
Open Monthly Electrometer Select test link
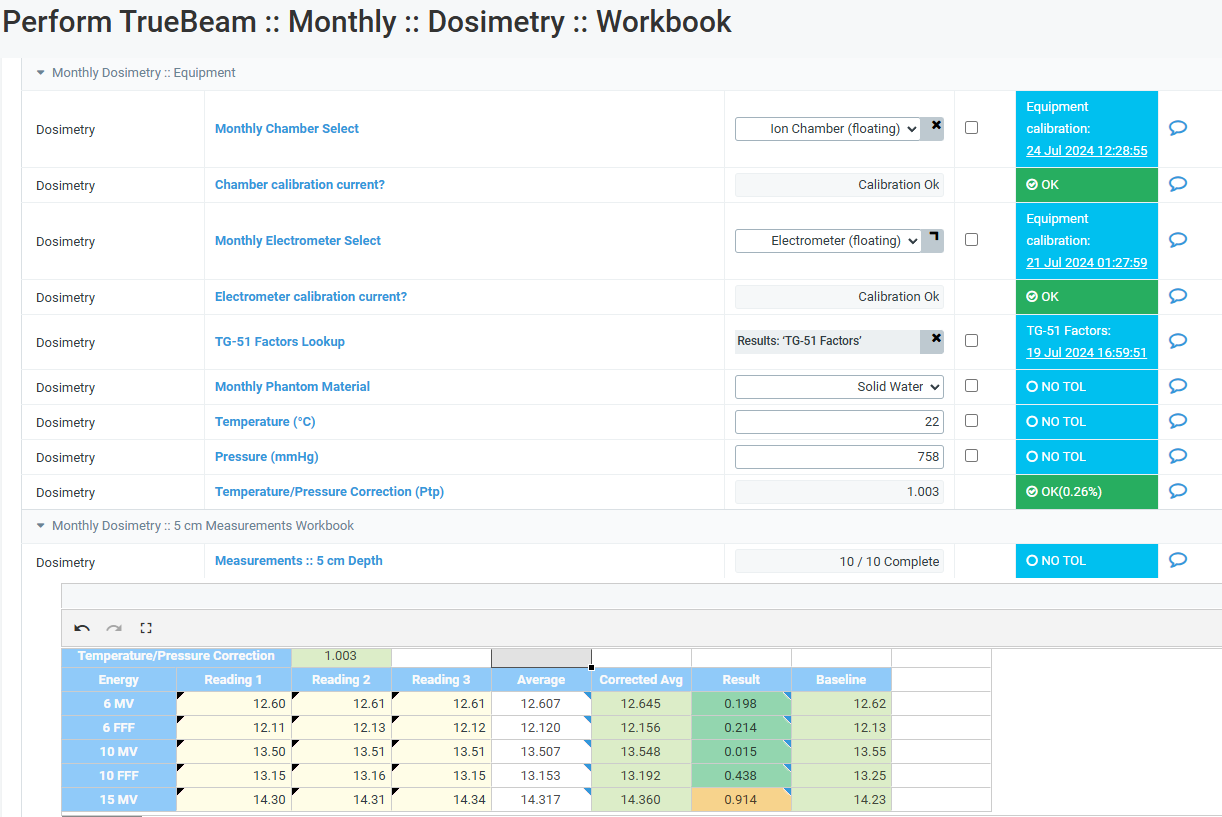point(298,240)
